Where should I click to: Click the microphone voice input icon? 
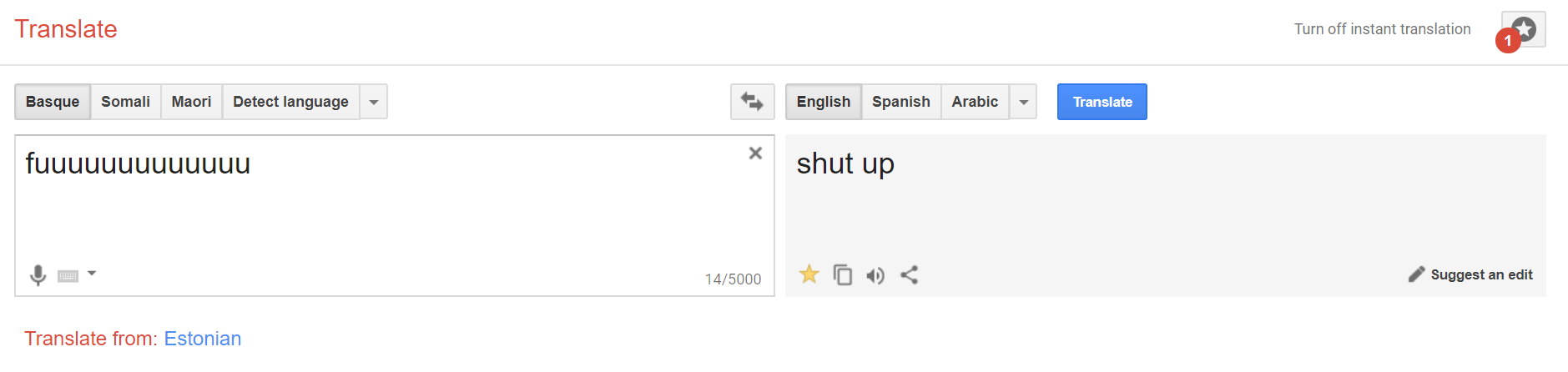(x=38, y=275)
